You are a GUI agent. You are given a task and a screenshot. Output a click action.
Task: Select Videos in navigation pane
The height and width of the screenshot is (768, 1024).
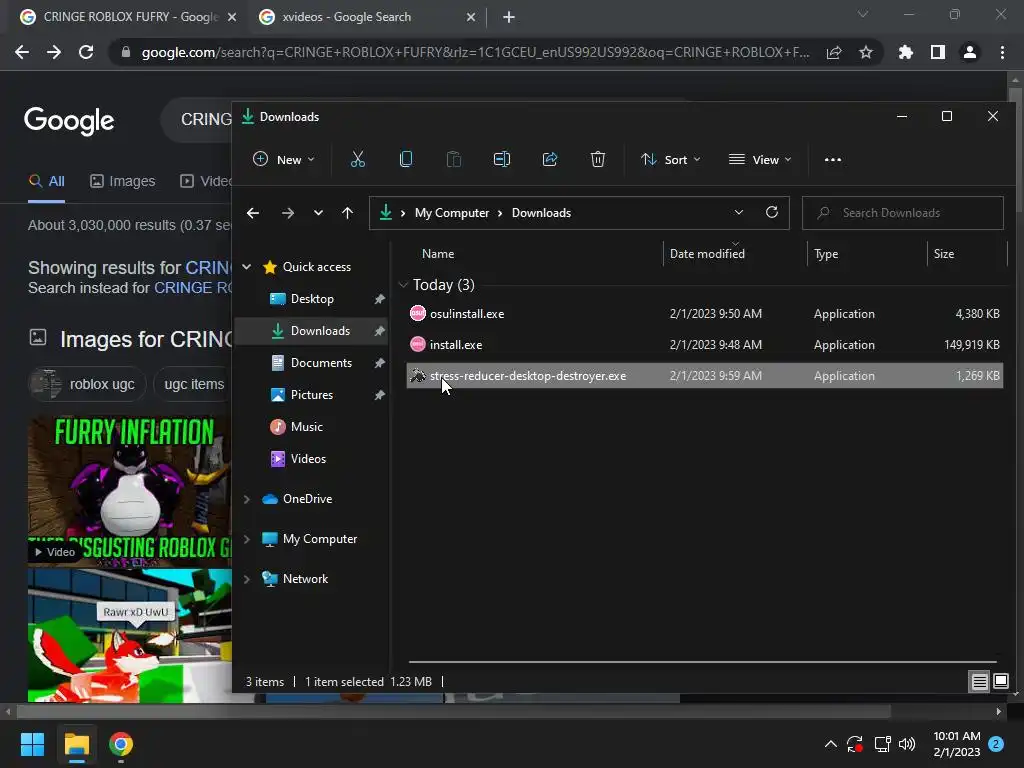click(312, 458)
